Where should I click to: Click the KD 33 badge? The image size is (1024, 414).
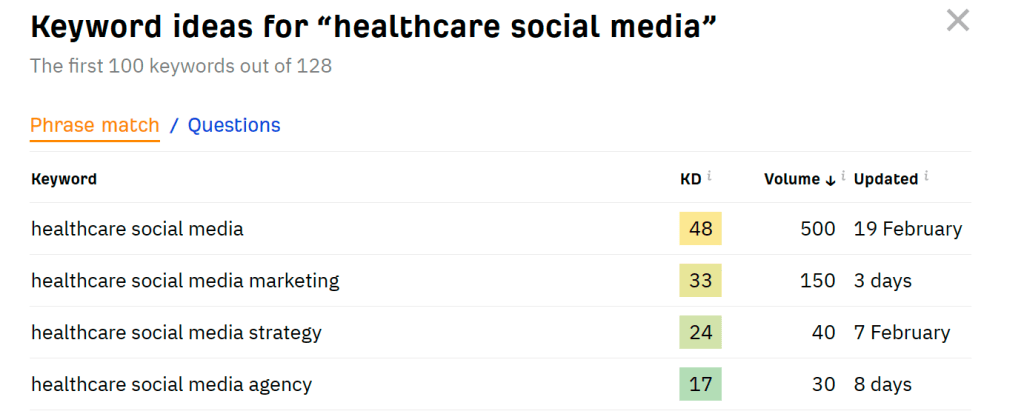tap(700, 281)
